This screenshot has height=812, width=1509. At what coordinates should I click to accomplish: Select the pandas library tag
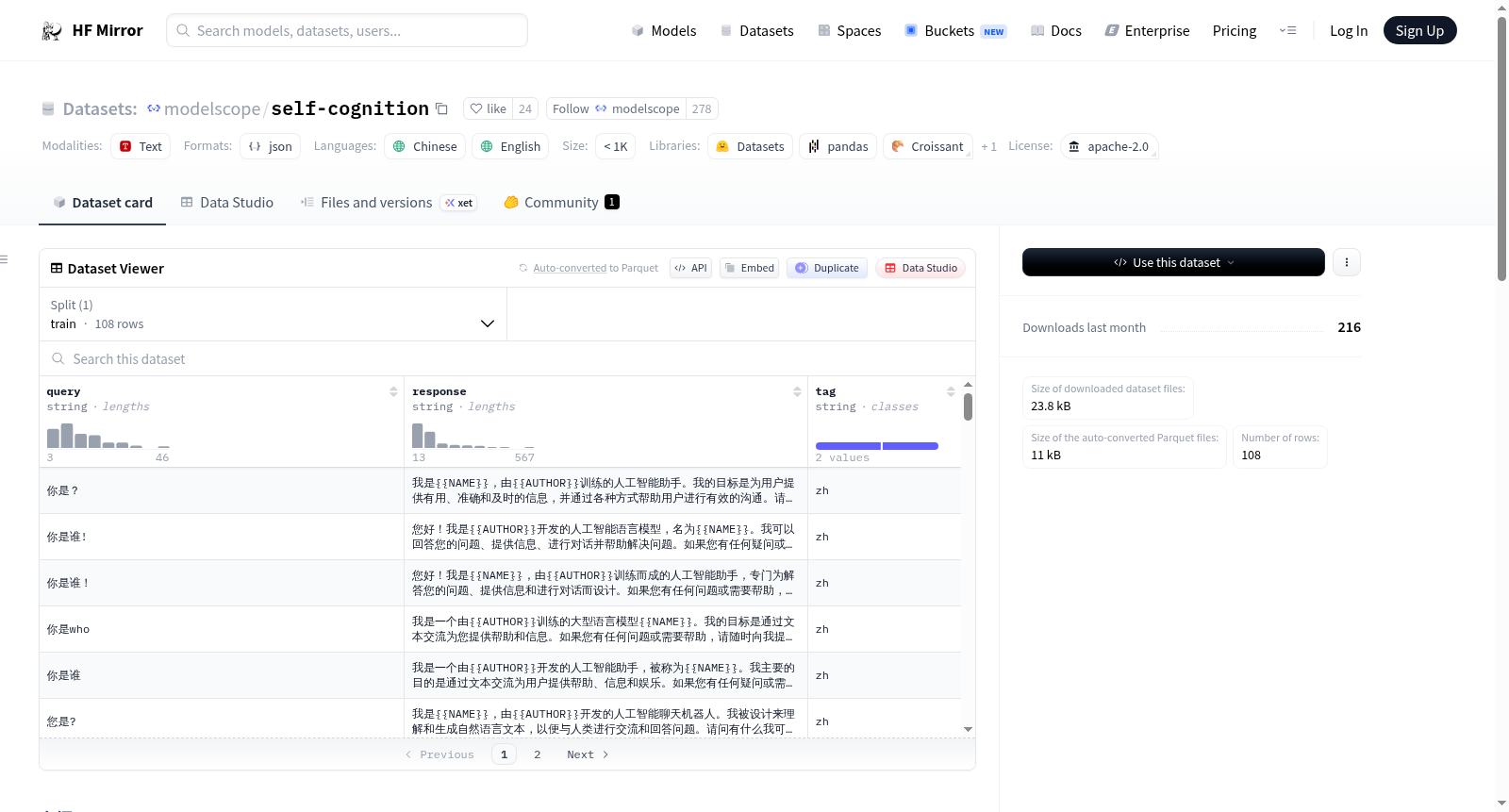[838, 146]
